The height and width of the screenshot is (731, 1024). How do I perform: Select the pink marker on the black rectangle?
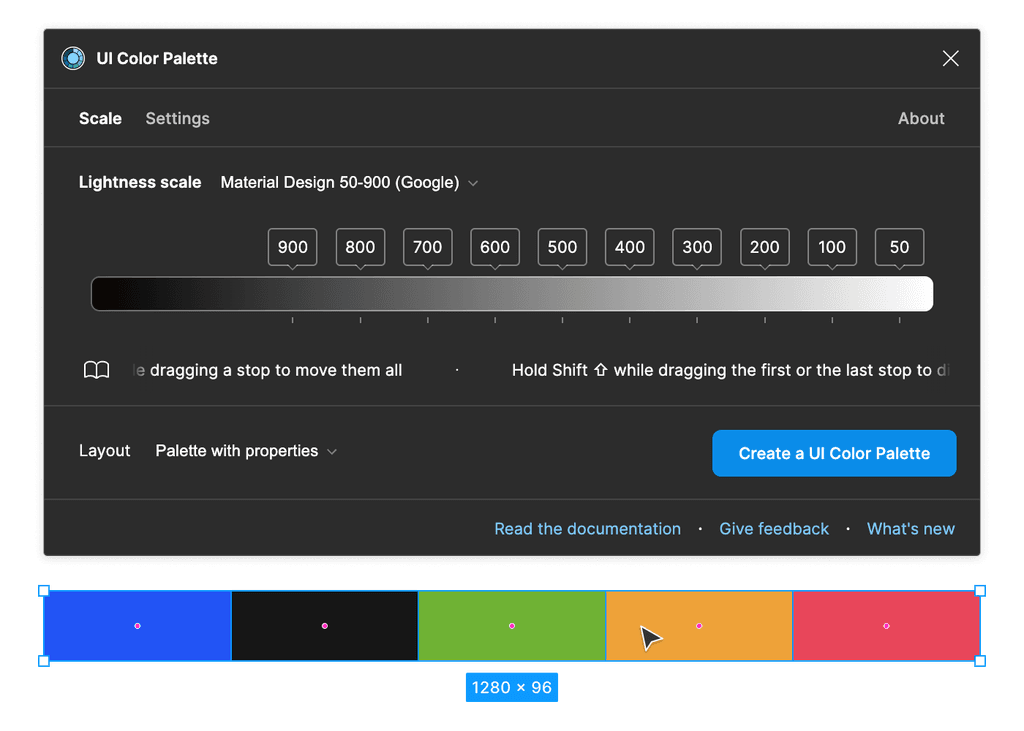[x=324, y=625]
